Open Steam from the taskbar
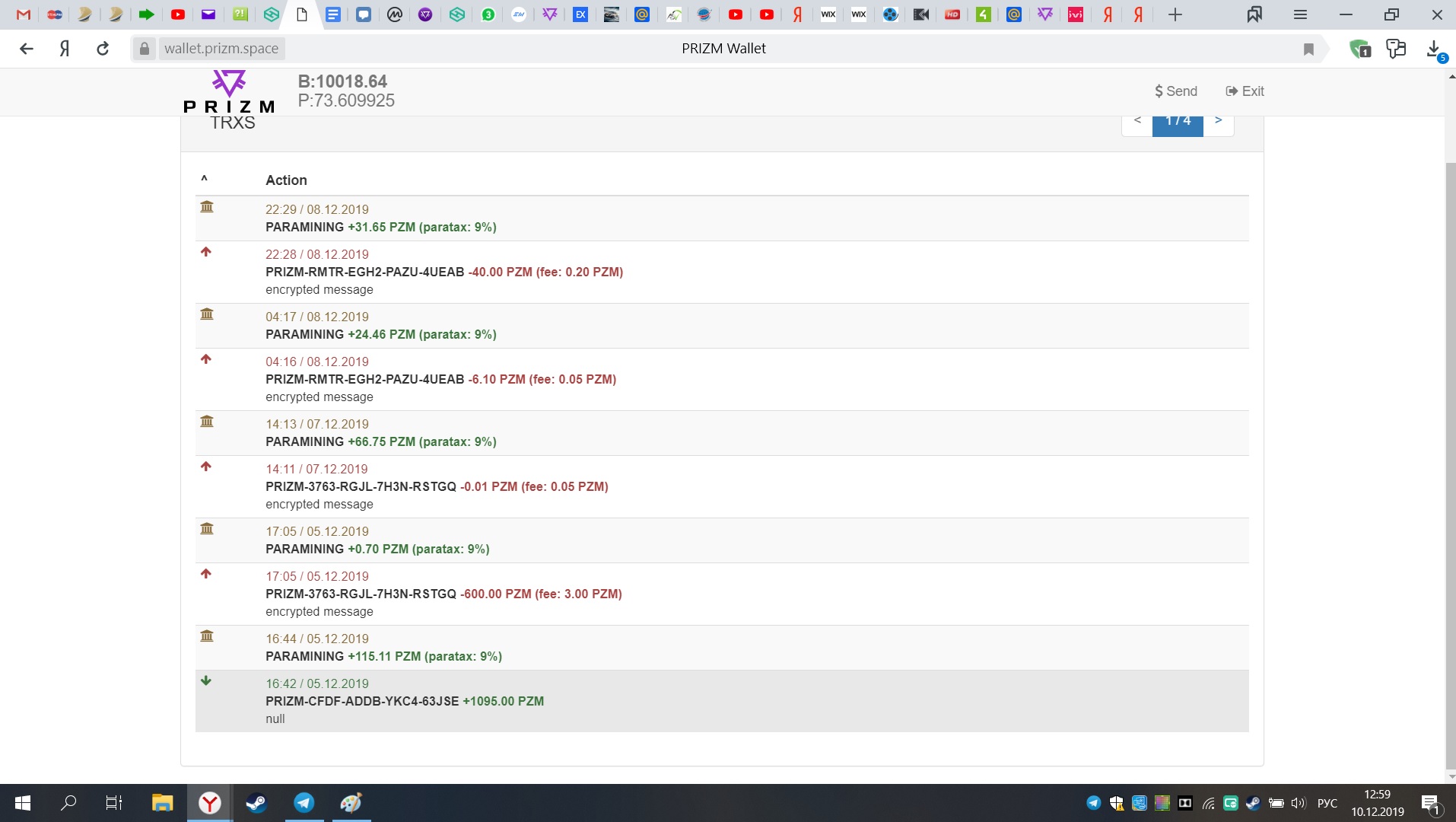This screenshot has height=822, width=1456. coord(256,803)
